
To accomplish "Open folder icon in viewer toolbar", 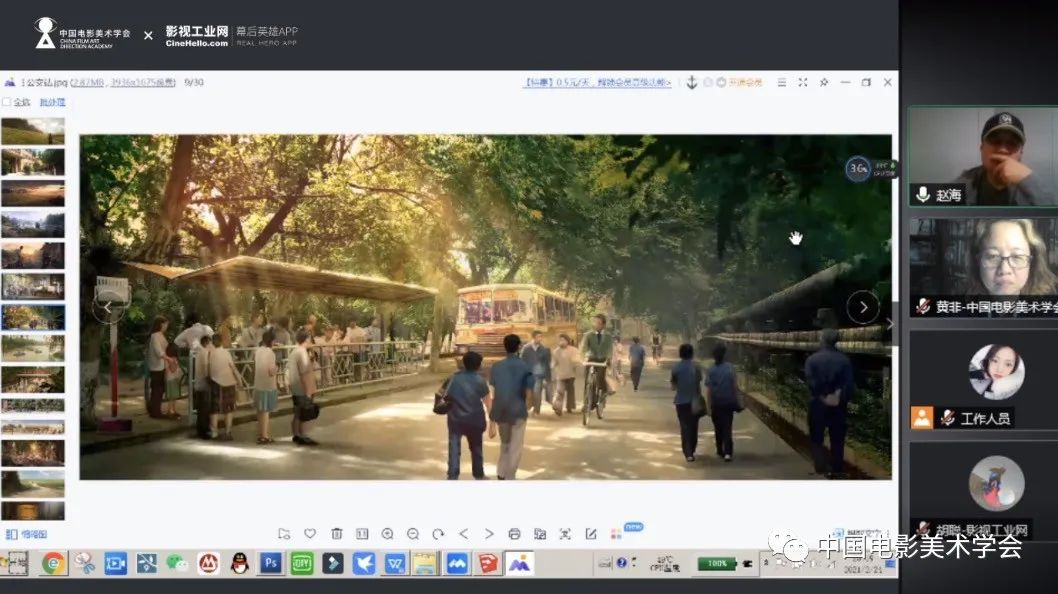I will (x=284, y=534).
